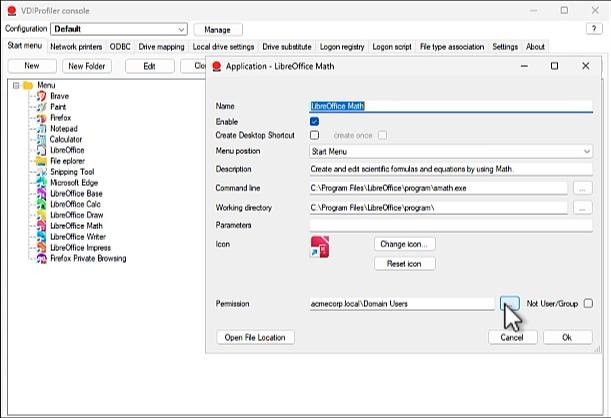Click the Parameters input field
The height and width of the screenshot is (418, 611).
point(451,225)
